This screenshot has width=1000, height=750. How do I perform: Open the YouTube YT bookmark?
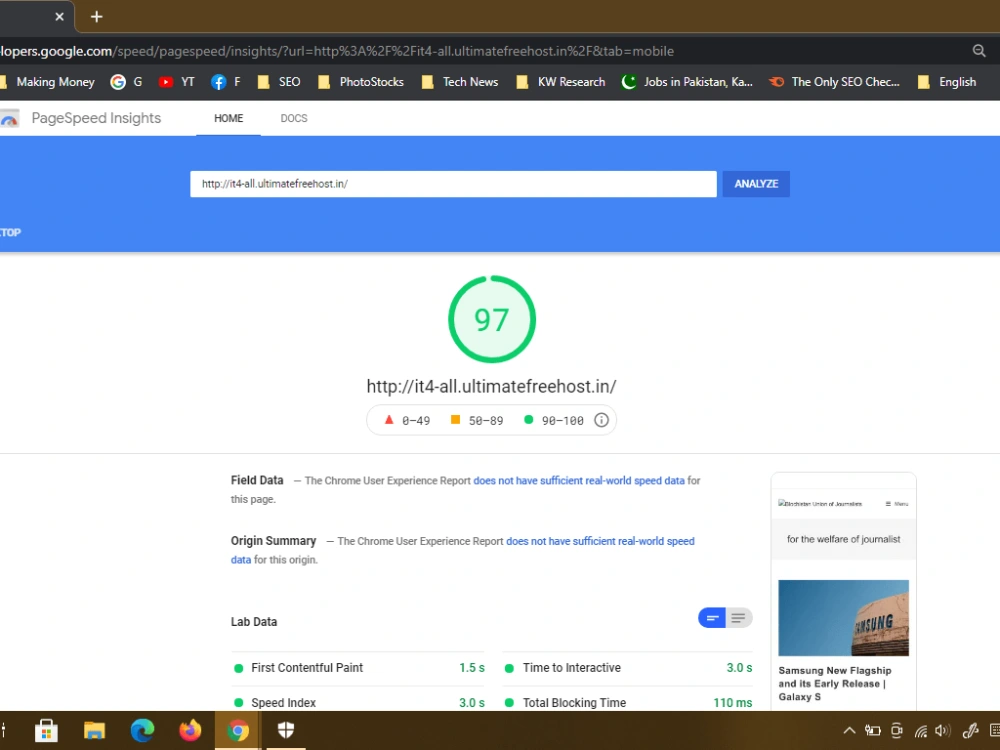pyautogui.click(x=177, y=82)
